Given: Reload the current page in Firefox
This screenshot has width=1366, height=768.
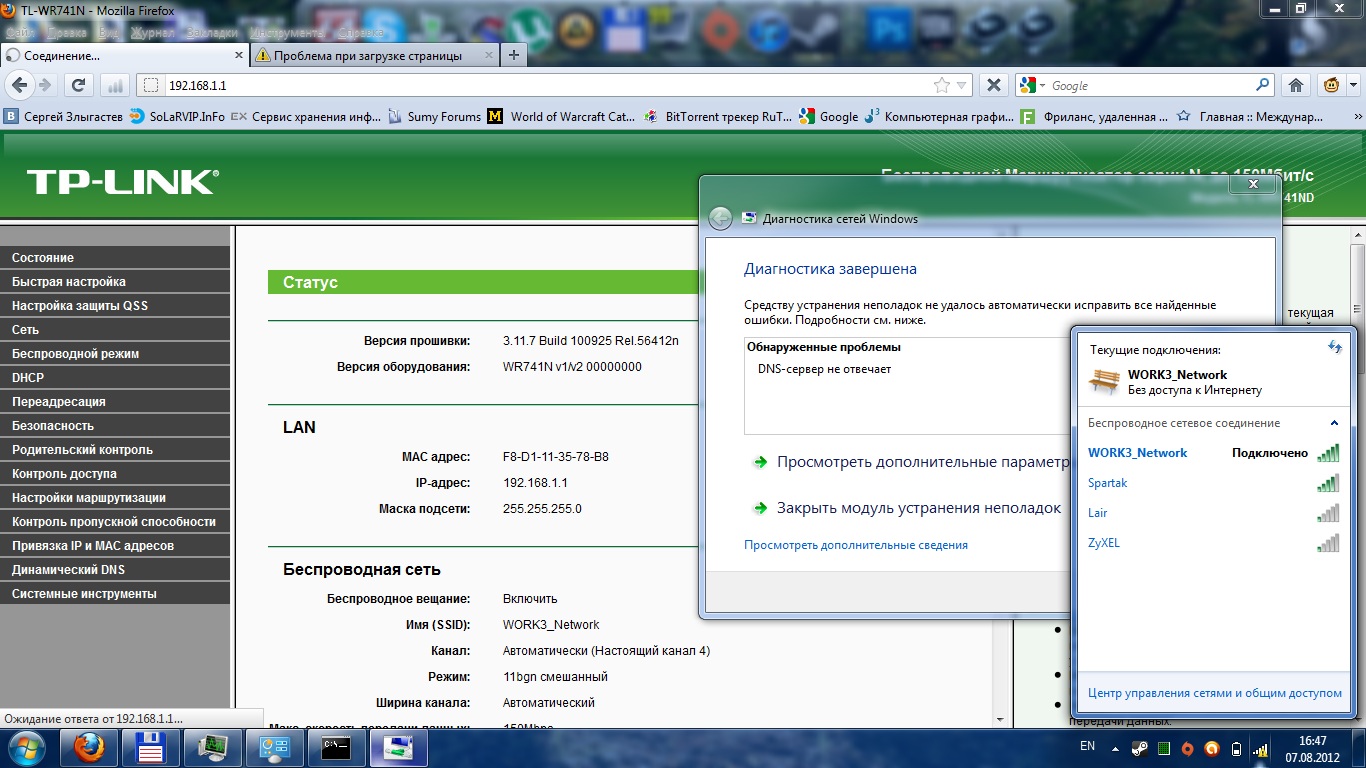Looking at the screenshot, I should click(x=79, y=85).
